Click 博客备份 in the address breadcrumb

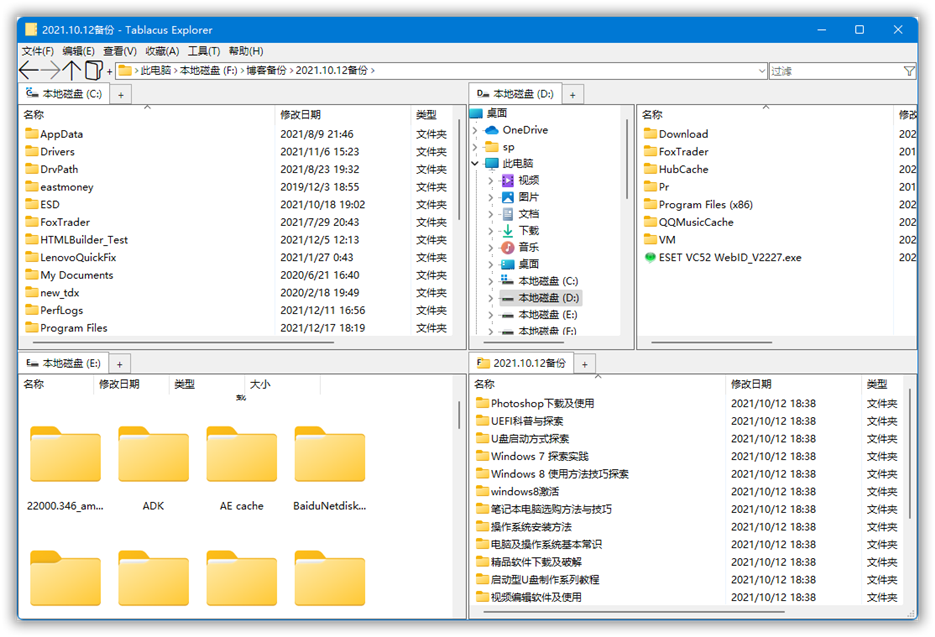tap(266, 71)
